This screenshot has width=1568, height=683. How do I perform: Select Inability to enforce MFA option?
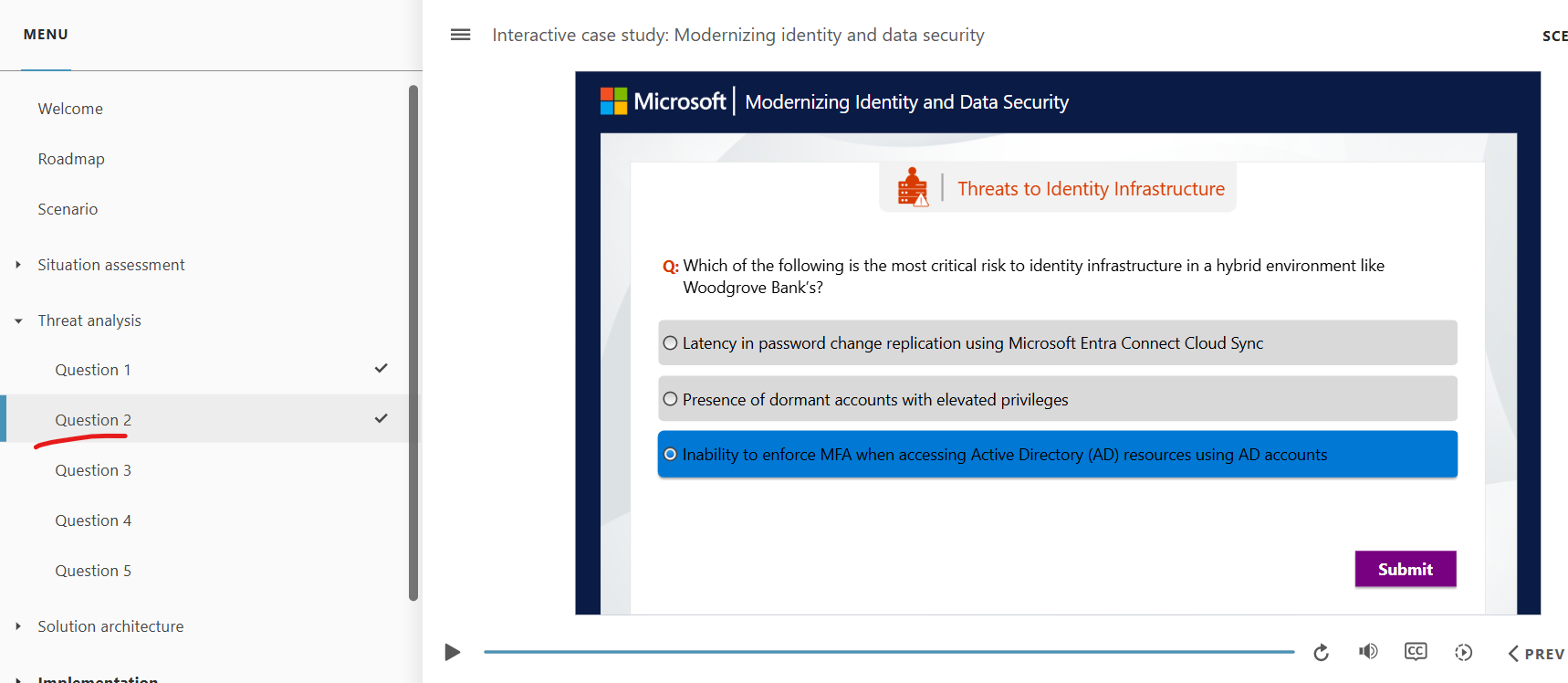(1057, 455)
